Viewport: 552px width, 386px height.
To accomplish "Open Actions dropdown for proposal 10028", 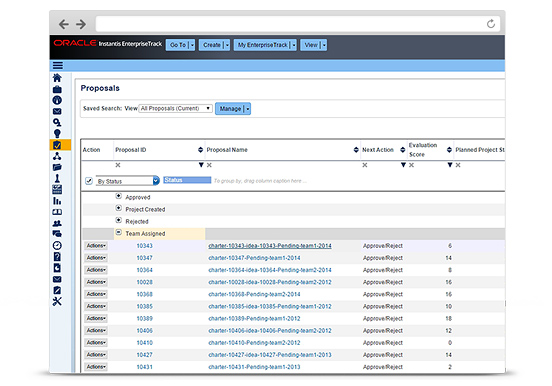I will point(96,282).
